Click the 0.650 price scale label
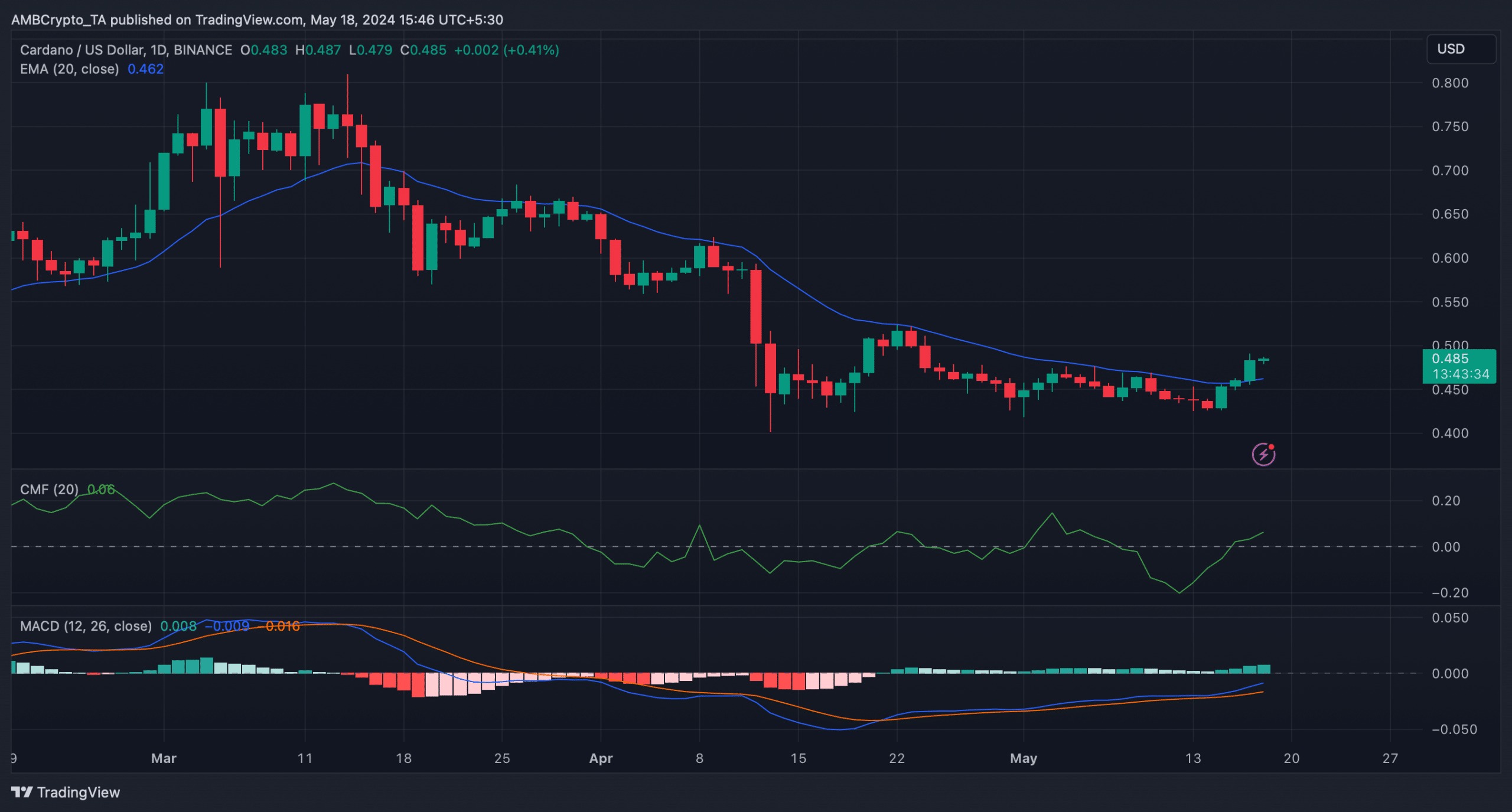 point(1450,214)
